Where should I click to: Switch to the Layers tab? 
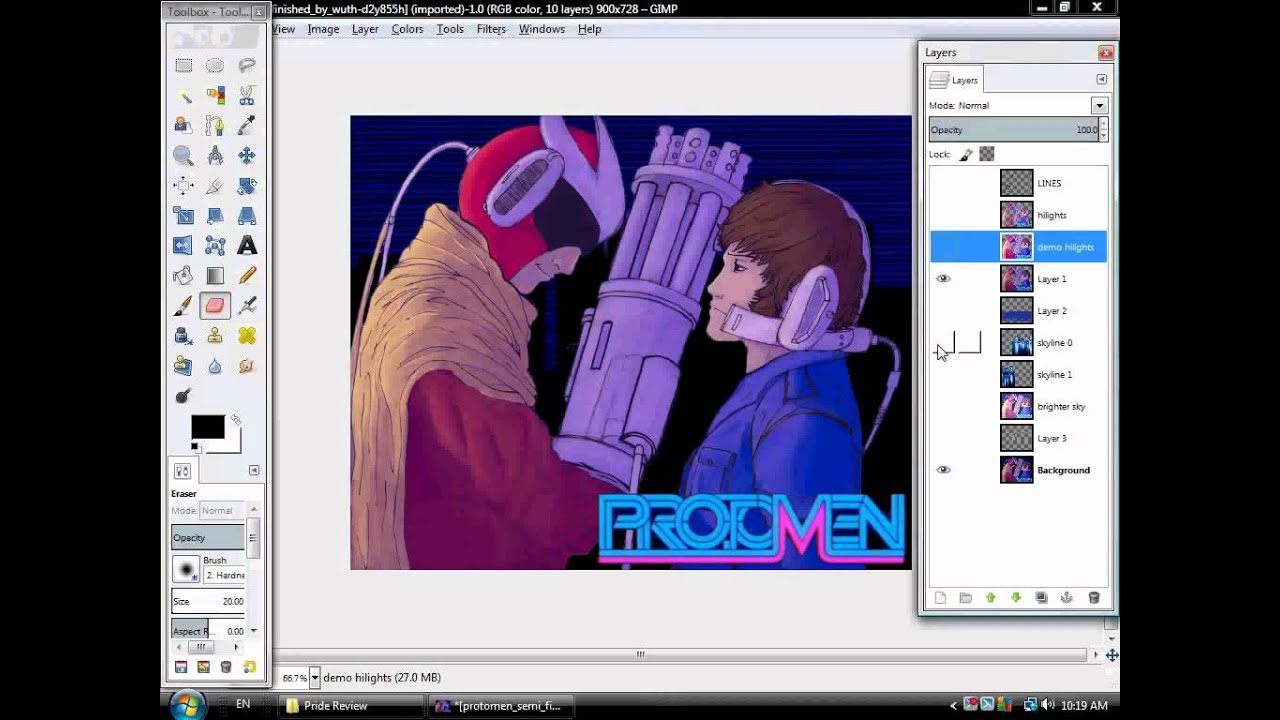click(955, 80)
